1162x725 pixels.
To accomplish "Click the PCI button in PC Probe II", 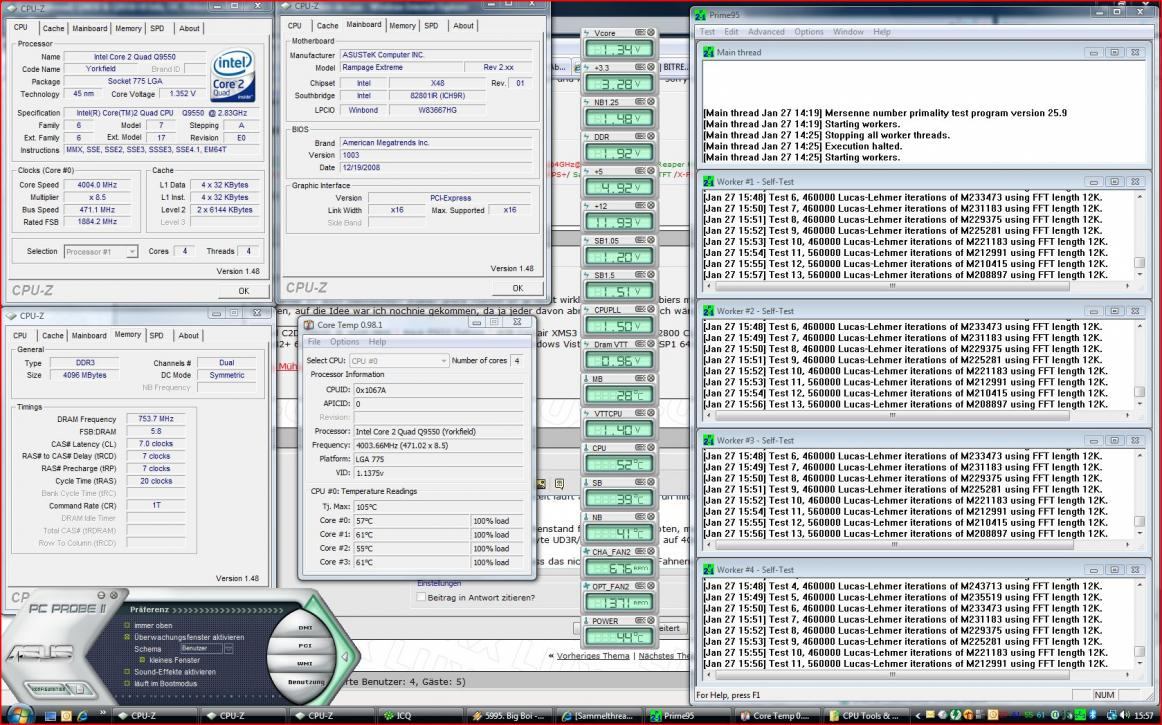I will coord(305,646).
